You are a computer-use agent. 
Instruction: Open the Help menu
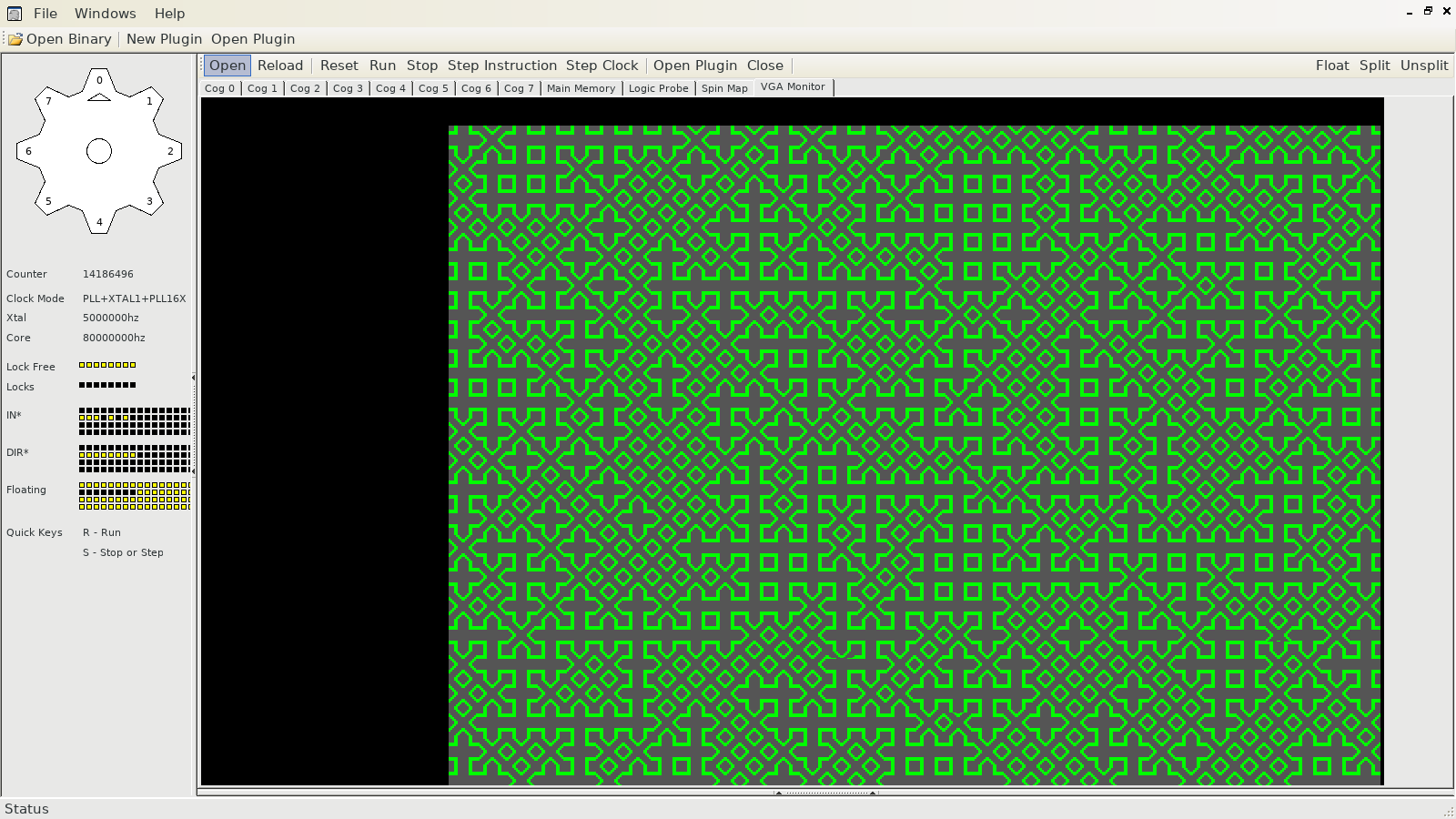pyautogui.click(x=169, y=14)
